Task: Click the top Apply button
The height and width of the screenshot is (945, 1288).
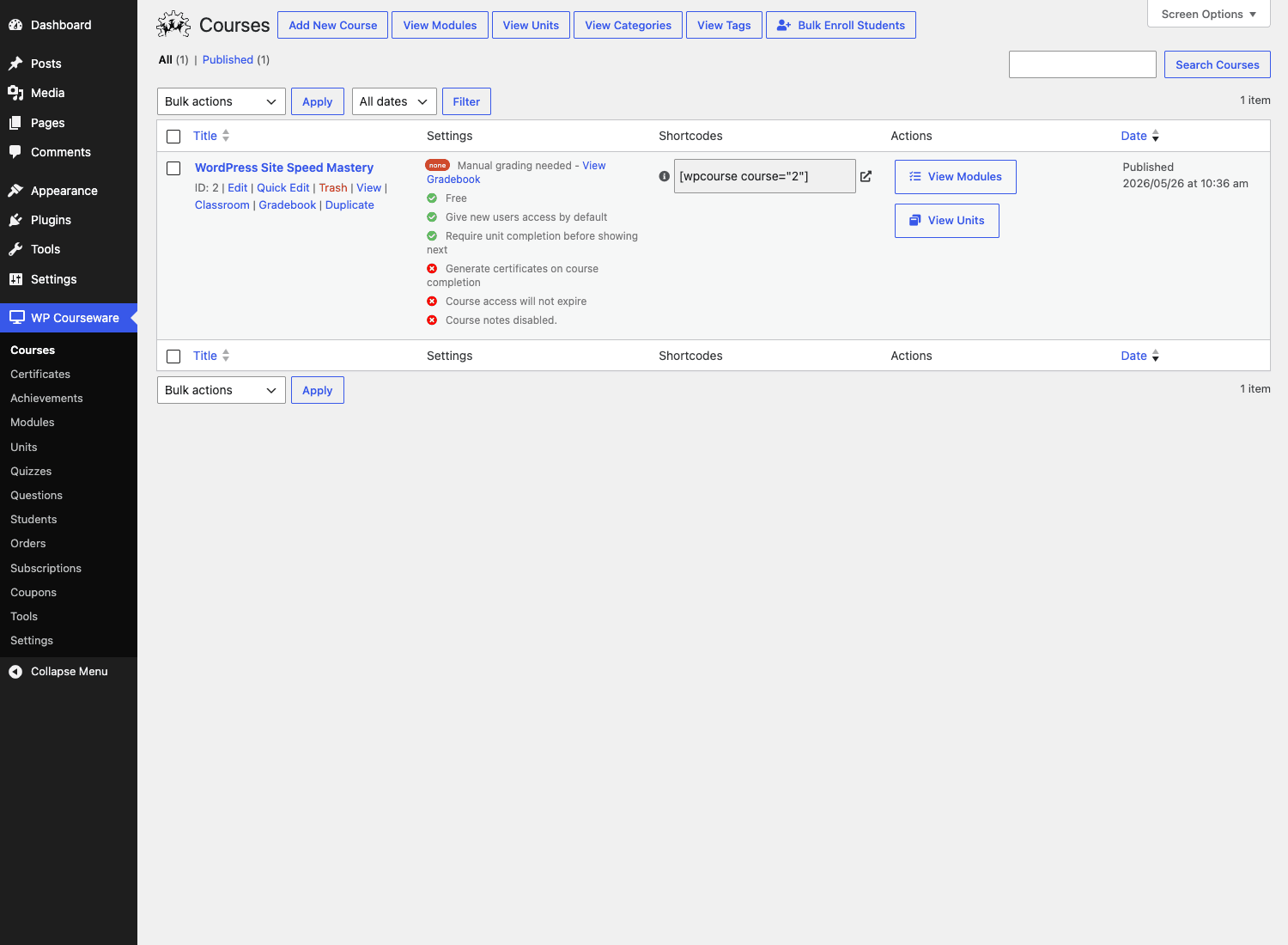Action: tap(318, 101)
